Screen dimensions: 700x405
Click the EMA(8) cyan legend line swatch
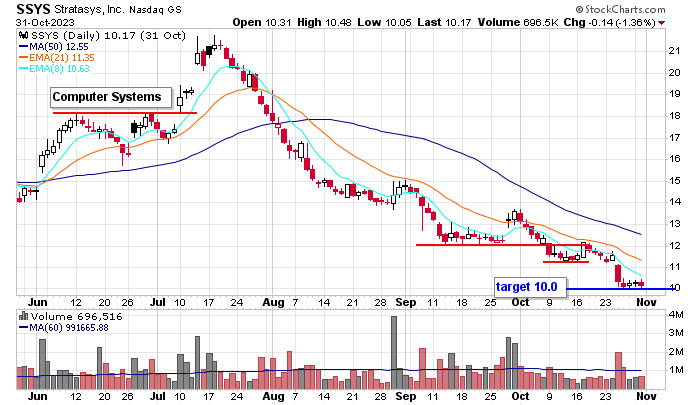(23, 69)
